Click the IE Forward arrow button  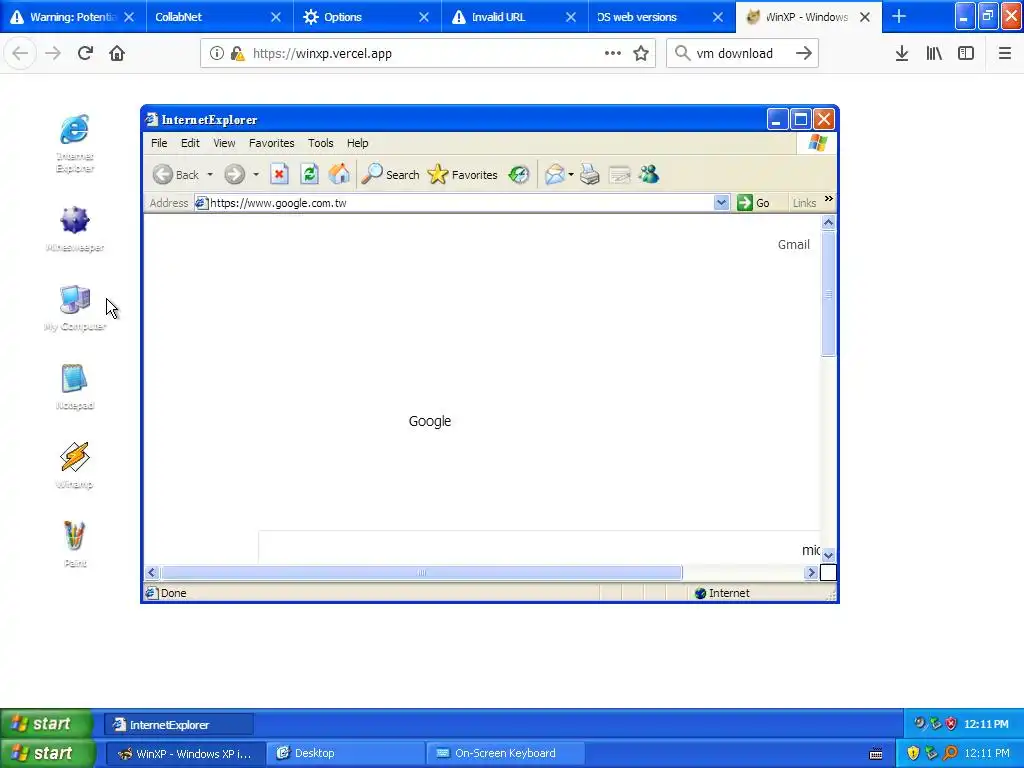234,174
